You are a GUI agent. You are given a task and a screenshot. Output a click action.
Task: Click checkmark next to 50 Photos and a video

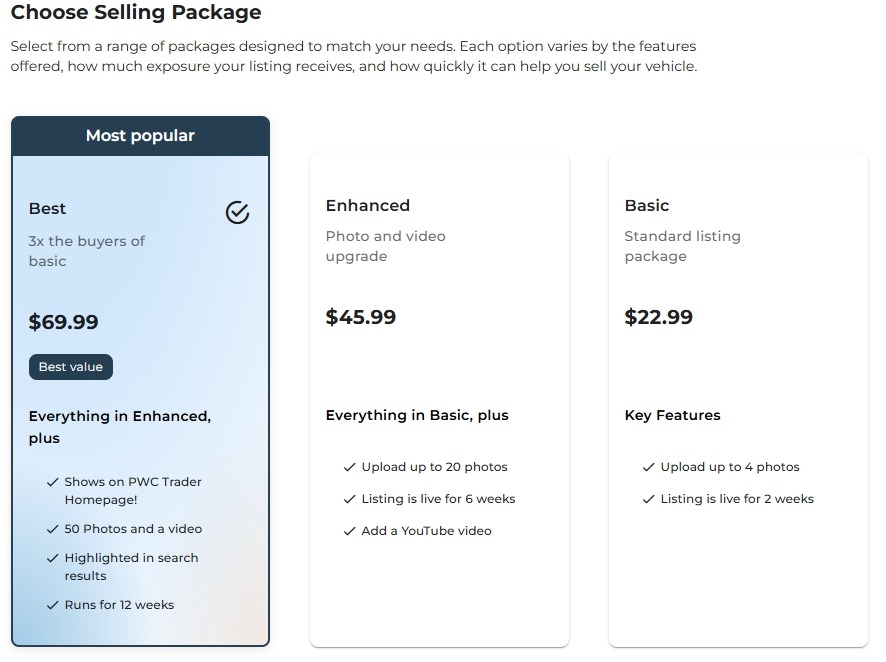coord(52,529)
